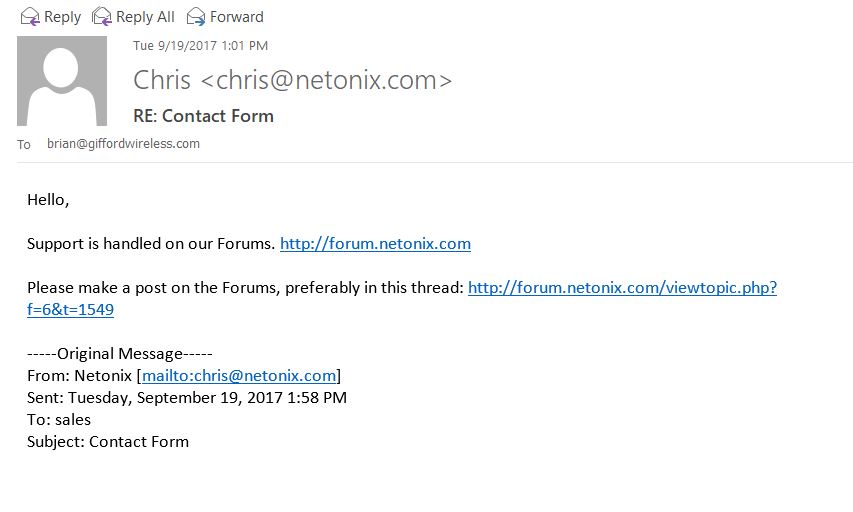
Task: Click the Subject: Contact Form body line
Action: pyautogui.click(x=107, y=442)
